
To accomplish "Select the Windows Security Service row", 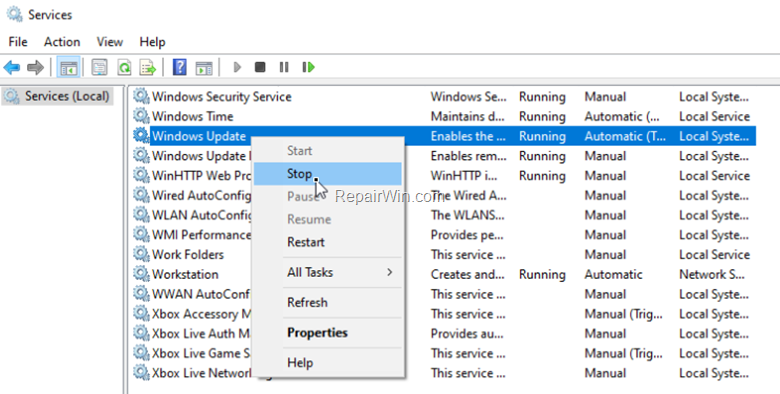I will pyautogui.click(x=444, y=97).
